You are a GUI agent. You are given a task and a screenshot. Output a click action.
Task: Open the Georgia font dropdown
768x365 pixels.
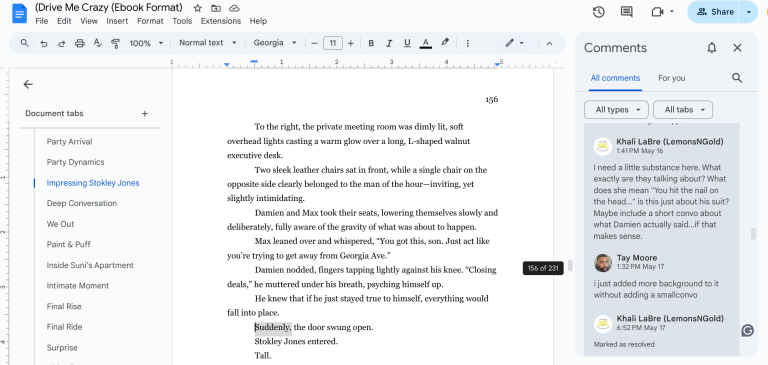pyautogui.click(x=275, y=43)
